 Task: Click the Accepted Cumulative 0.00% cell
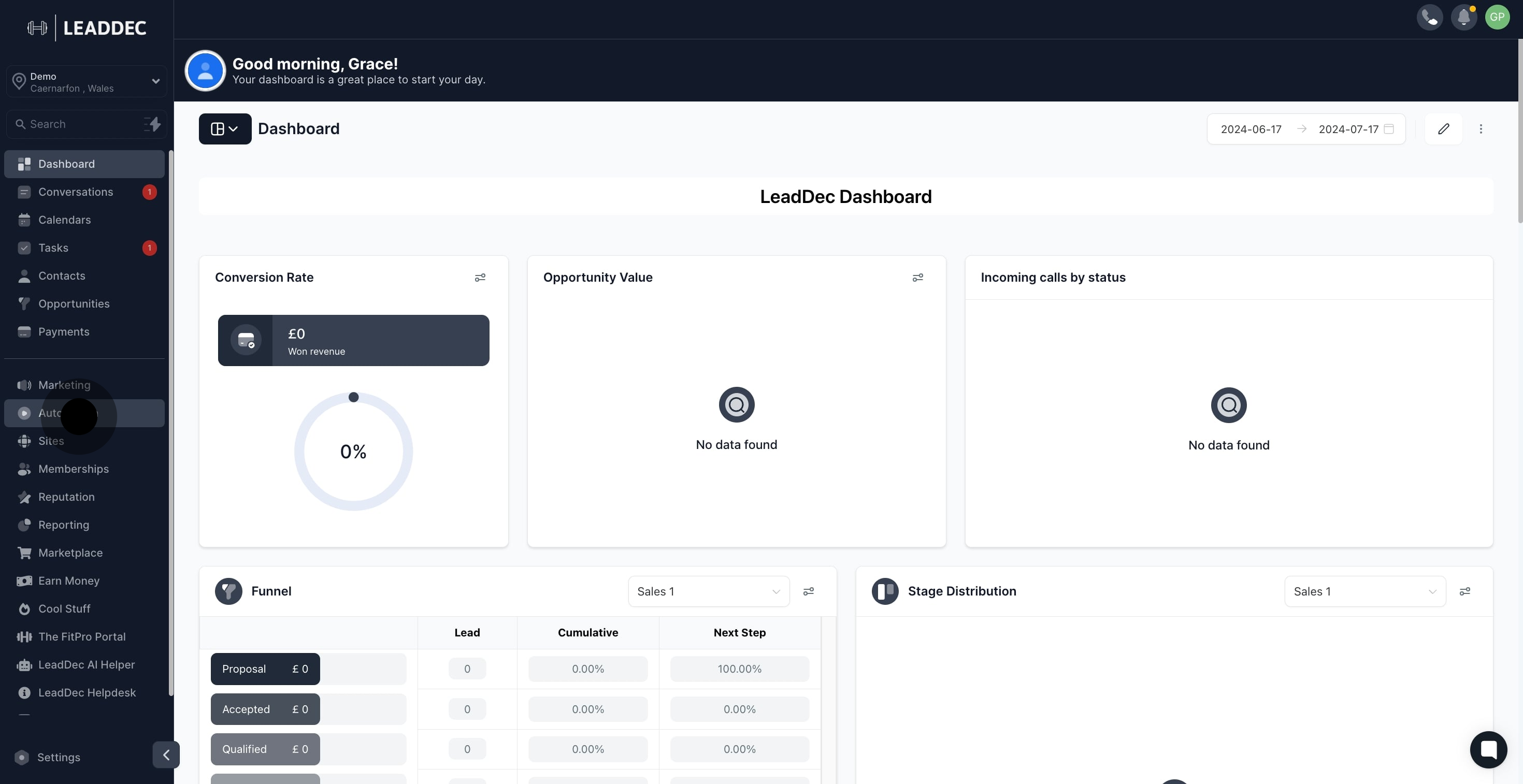[587, 709]
